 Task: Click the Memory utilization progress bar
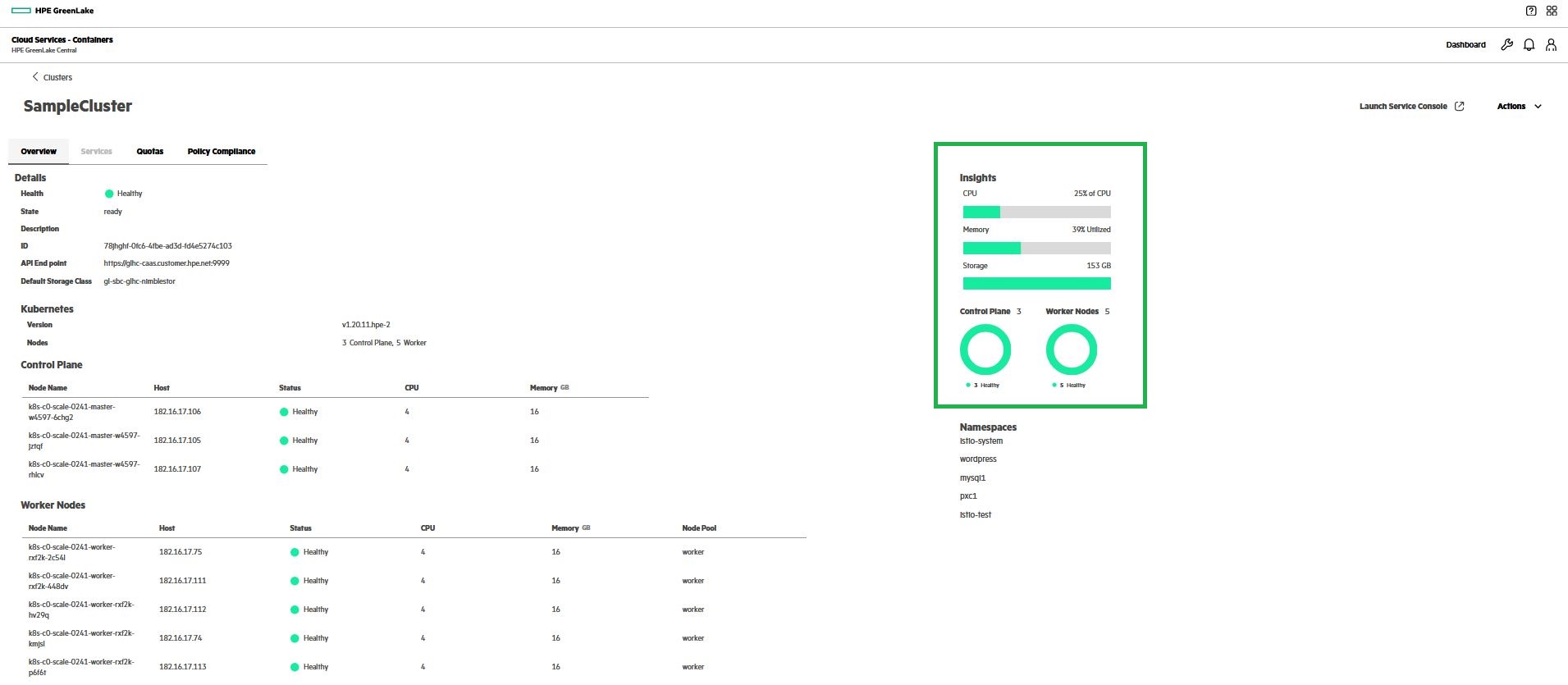[x=1036, y=248]
